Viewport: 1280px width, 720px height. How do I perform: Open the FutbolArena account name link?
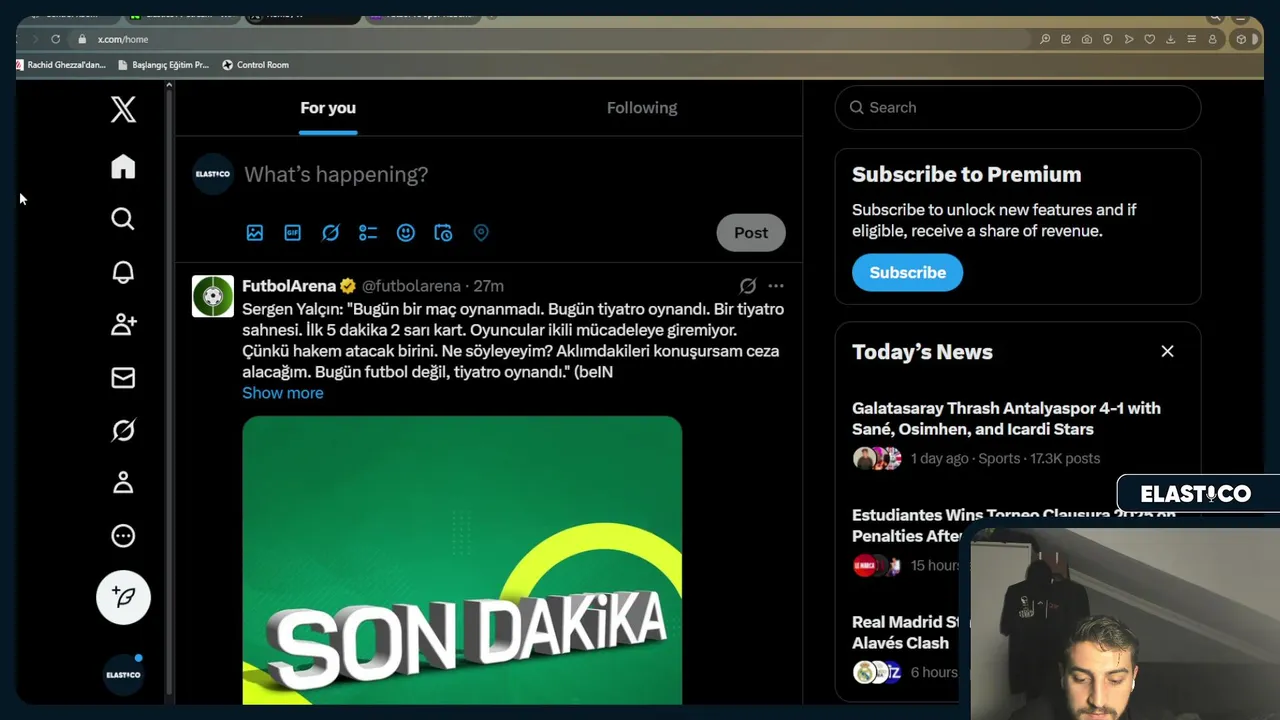point(289,286)
